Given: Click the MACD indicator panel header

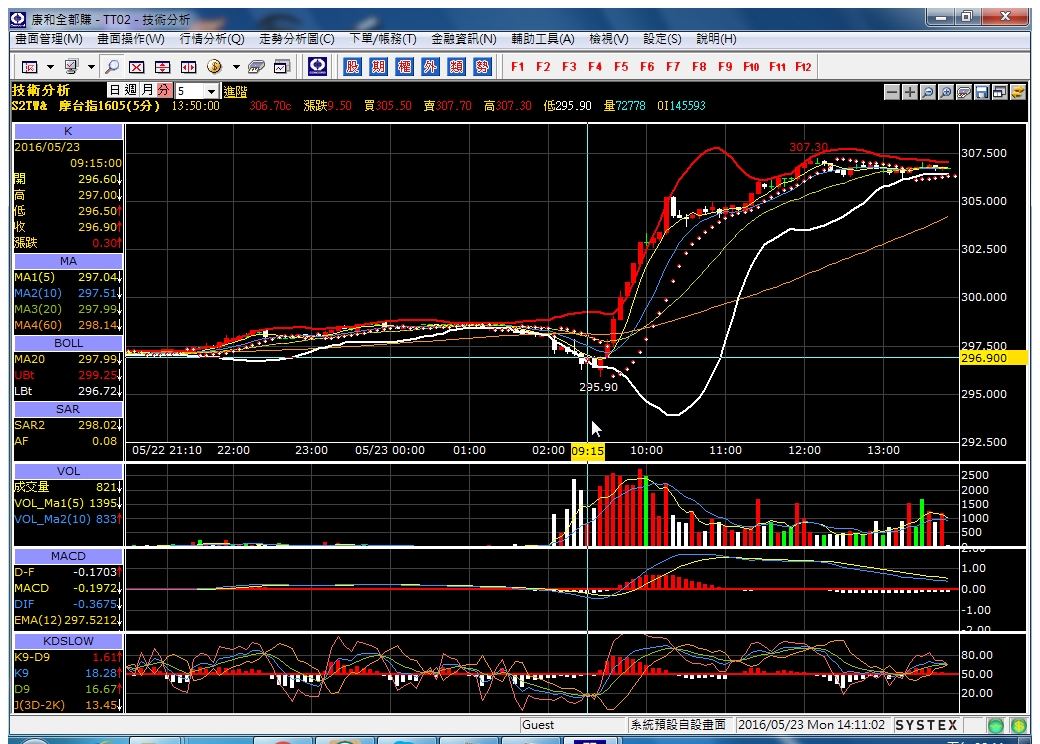Looking at the screenshot, I should (x=68, y=556).
